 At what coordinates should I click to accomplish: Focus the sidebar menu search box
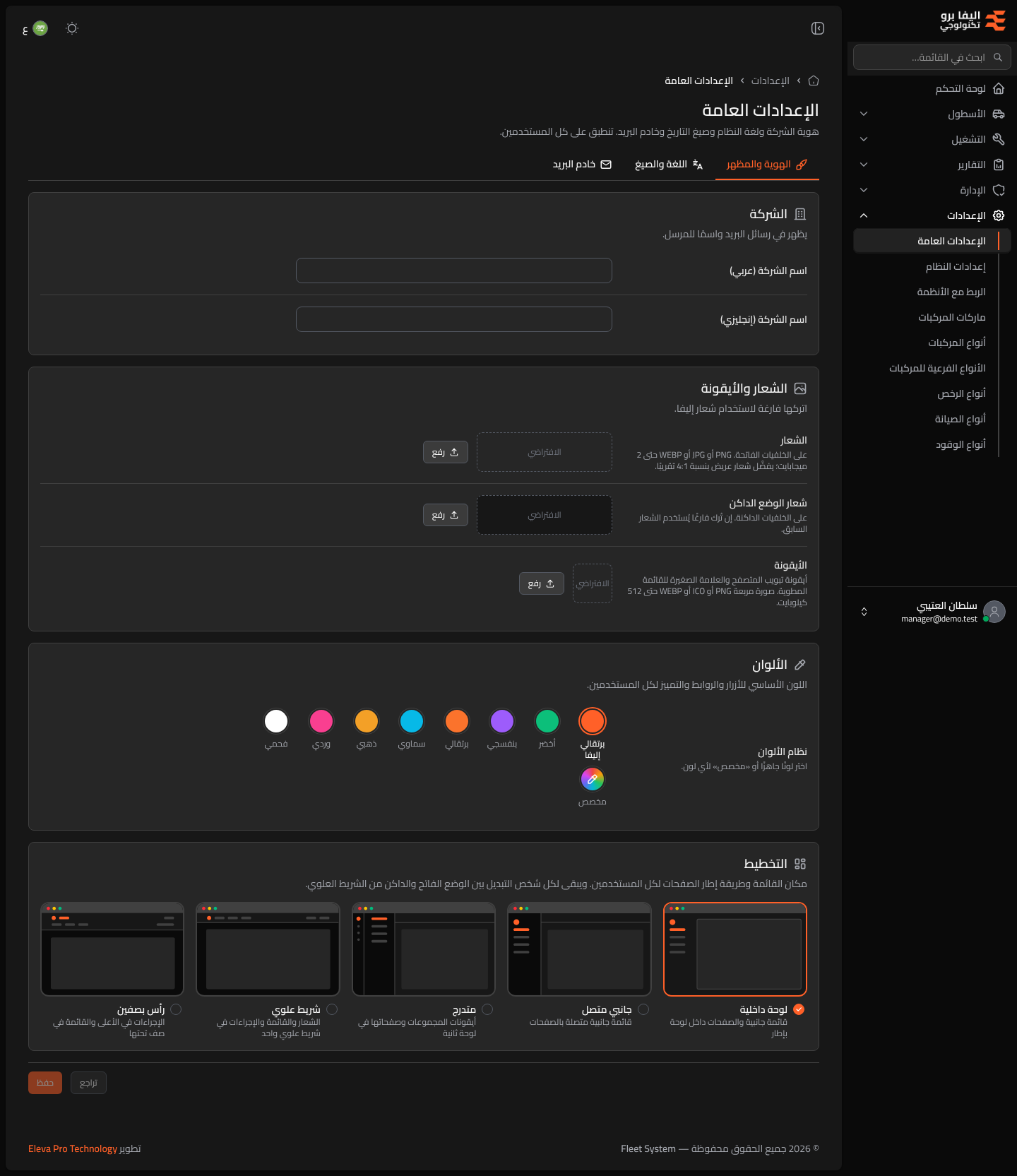[x=932, y=57]
